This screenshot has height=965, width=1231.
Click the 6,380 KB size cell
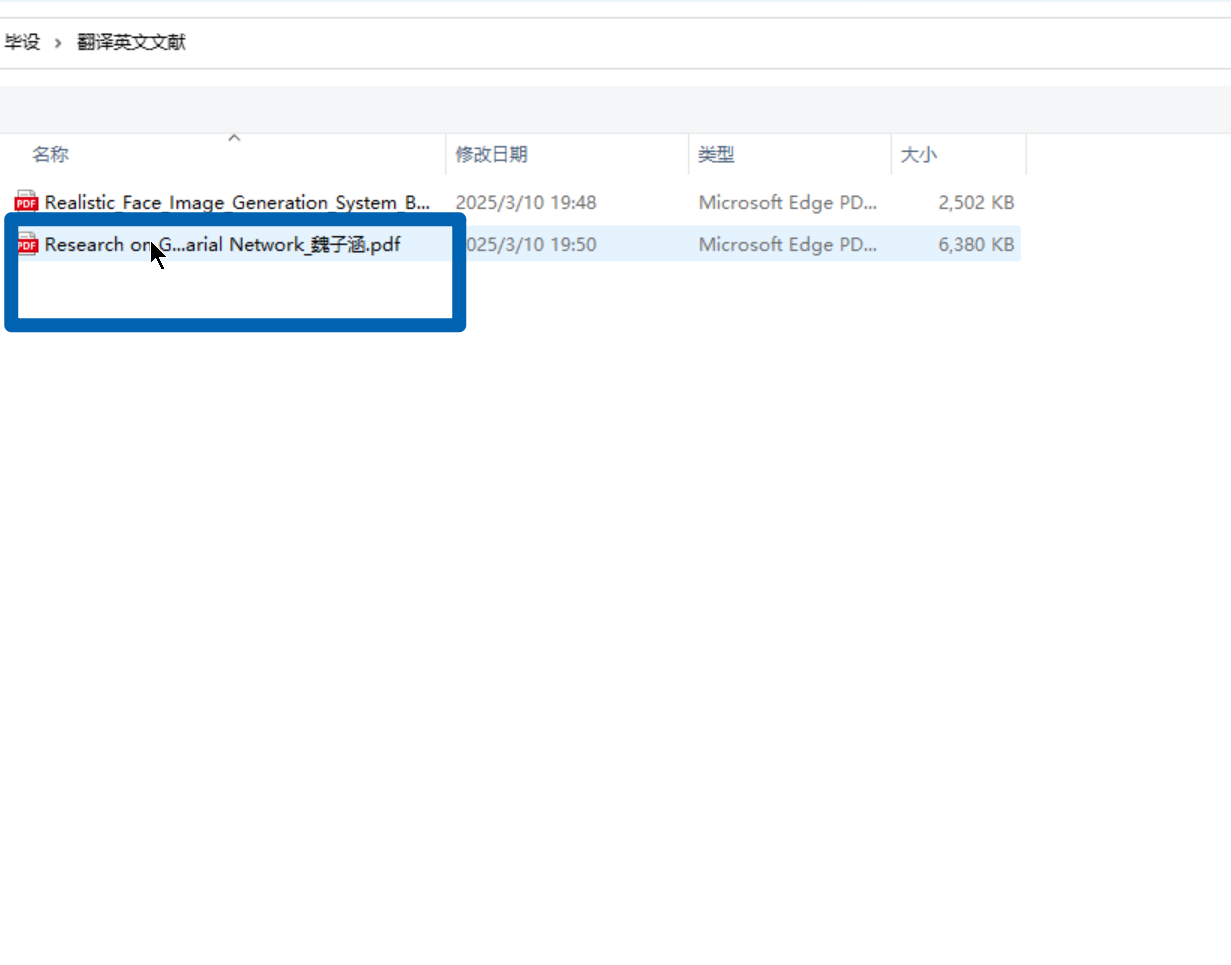pos(977,244)
